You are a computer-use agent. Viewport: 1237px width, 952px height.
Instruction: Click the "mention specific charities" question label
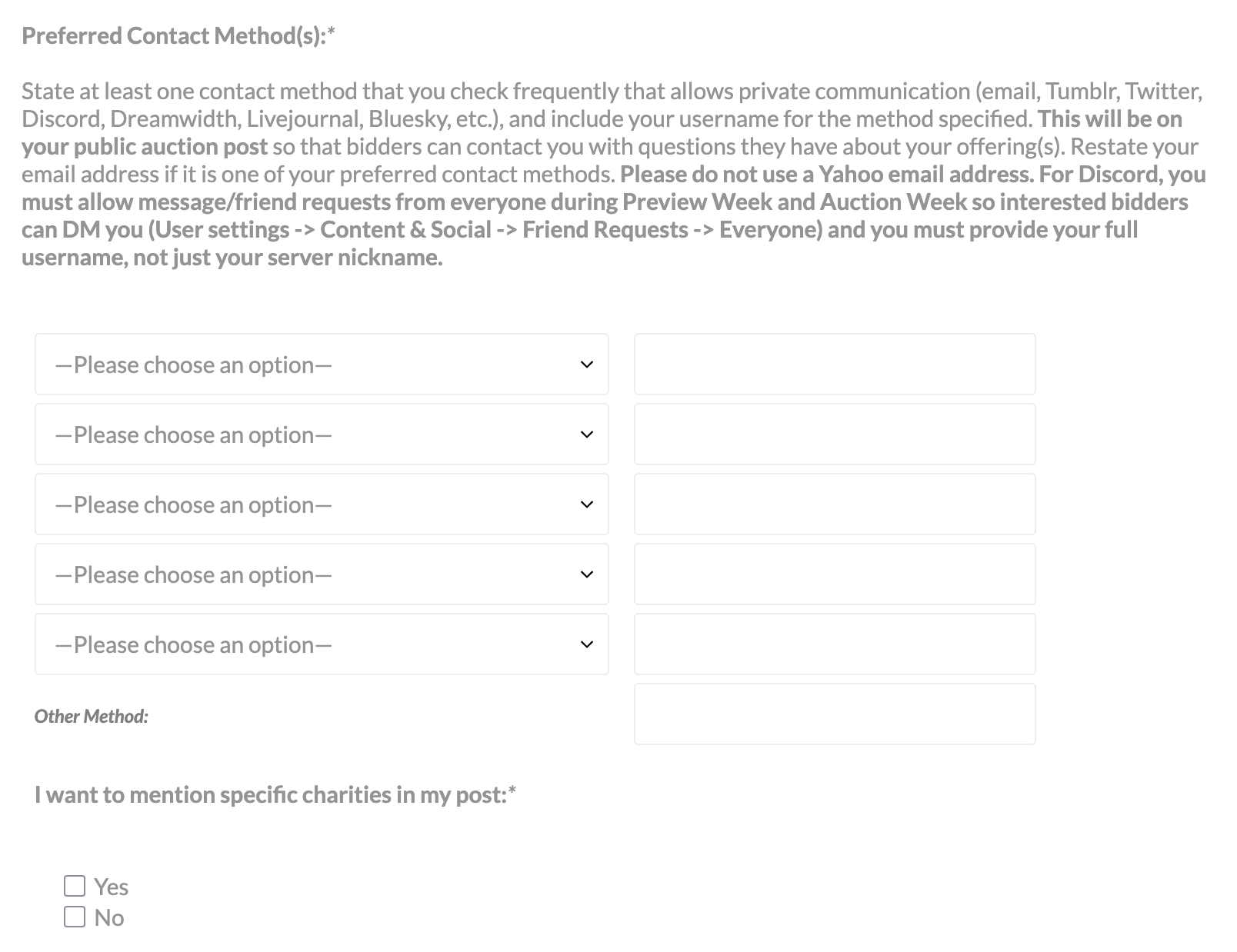coord(275,795)
